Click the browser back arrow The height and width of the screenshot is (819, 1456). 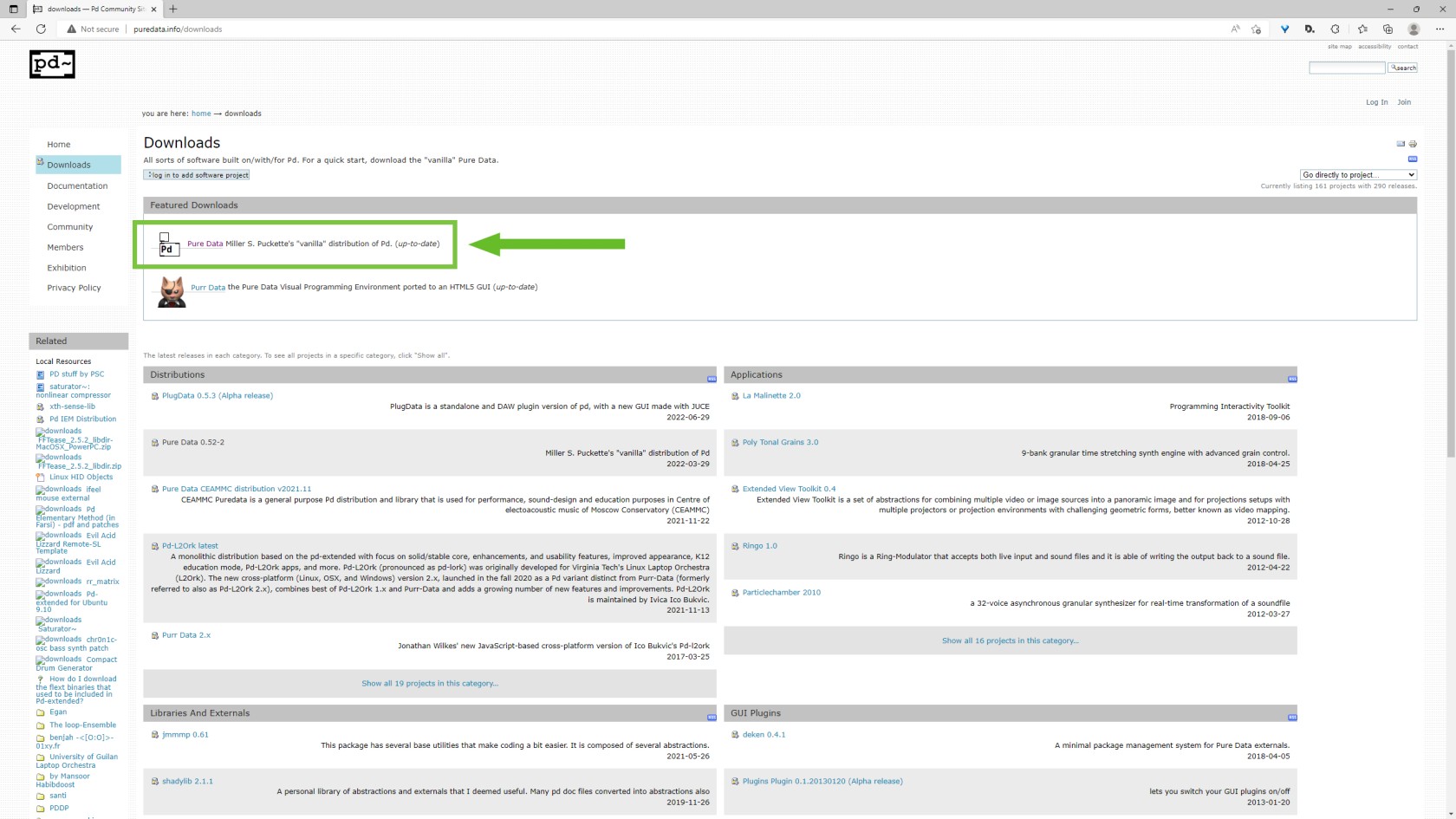[16, 29]
